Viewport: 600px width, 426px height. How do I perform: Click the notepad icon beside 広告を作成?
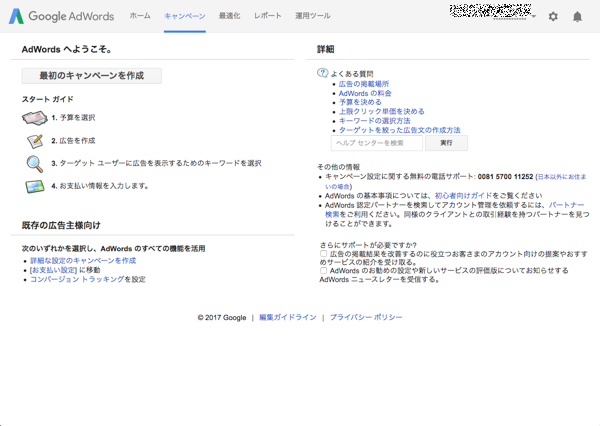(35, 141)
